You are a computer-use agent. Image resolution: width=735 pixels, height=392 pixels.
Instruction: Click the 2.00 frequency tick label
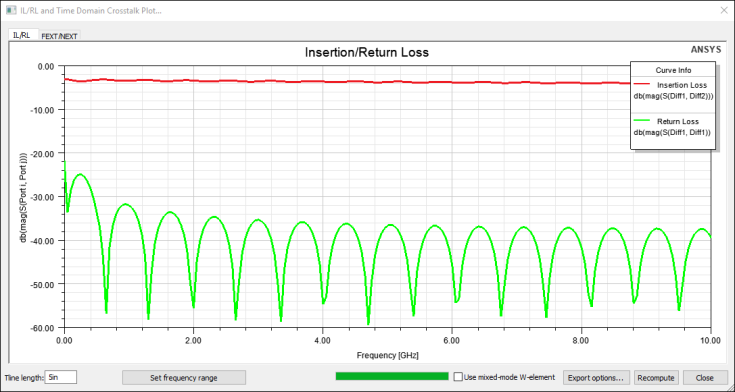(x=193, y=340)
